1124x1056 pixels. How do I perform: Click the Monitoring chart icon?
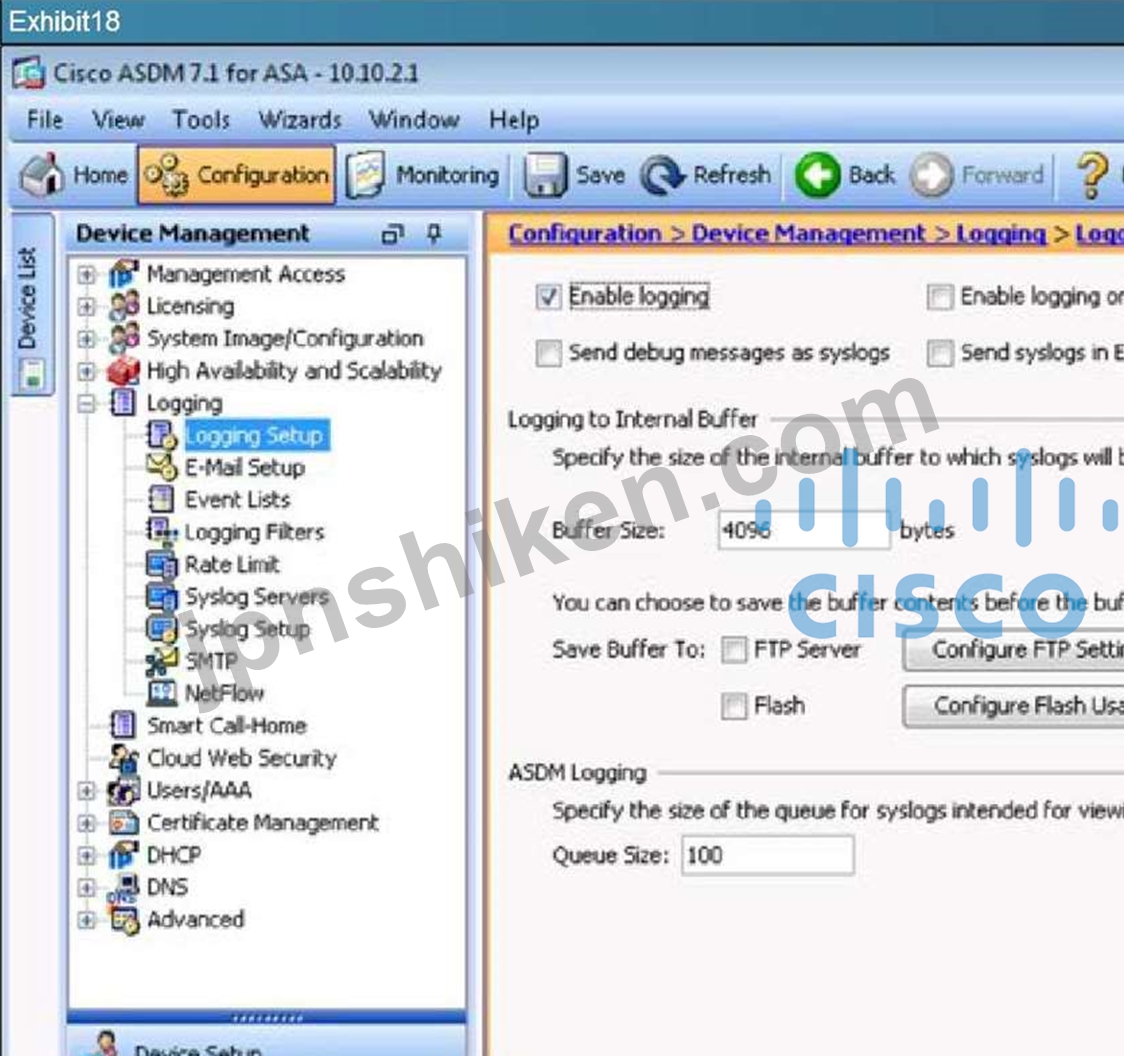point(366,174)
